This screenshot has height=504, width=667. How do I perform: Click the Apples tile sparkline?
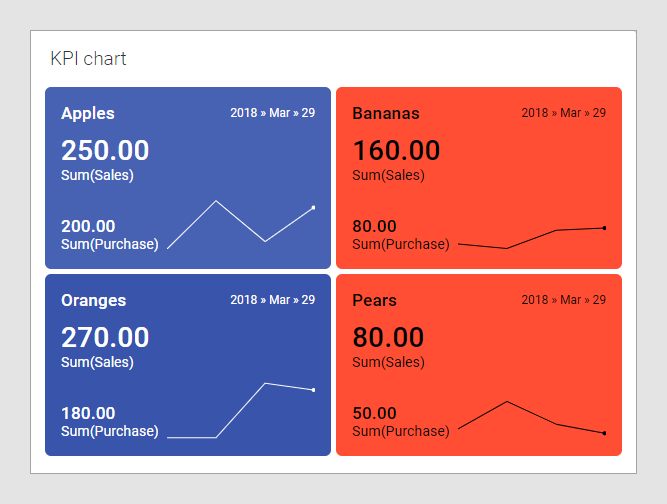240,222
